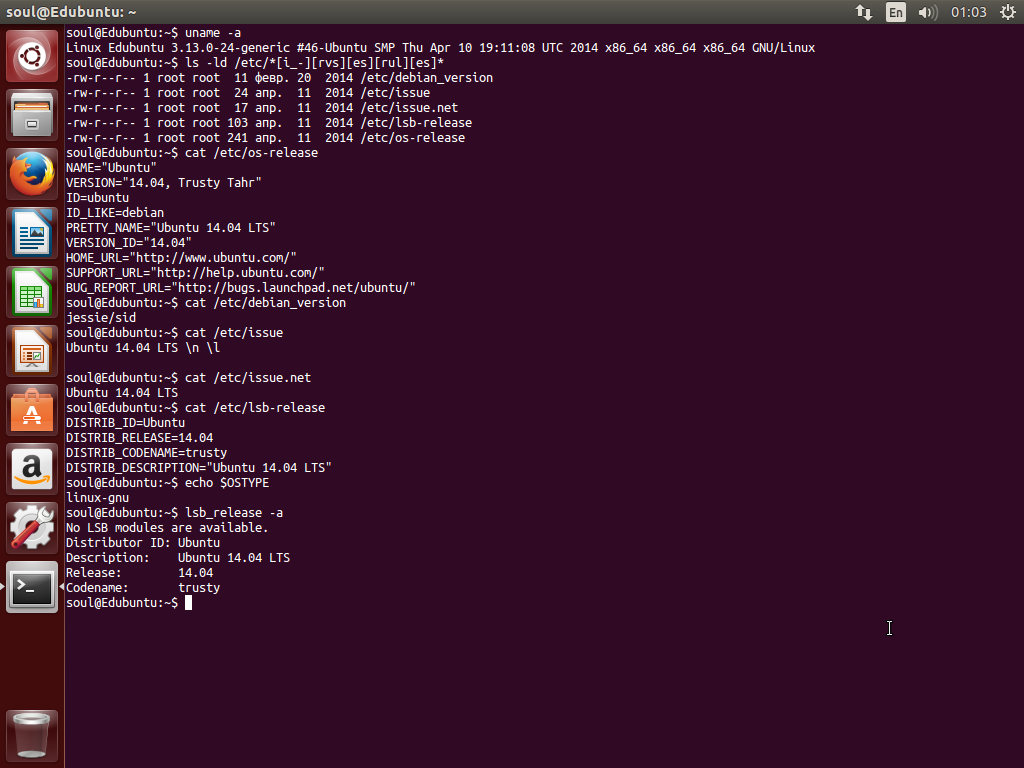Open the clock showing 01:03
Image resolution: width=1024 pixels, height=768 pixels.
click(x=968, y=12)
